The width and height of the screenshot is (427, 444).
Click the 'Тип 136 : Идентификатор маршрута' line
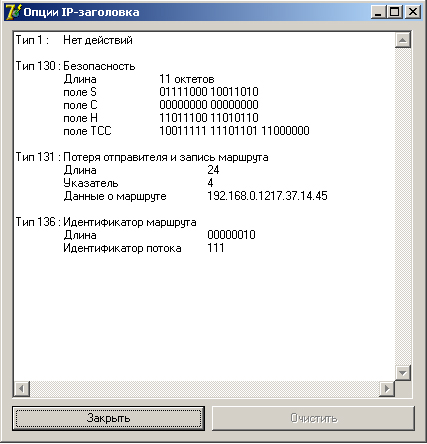(x=106, y=222)
